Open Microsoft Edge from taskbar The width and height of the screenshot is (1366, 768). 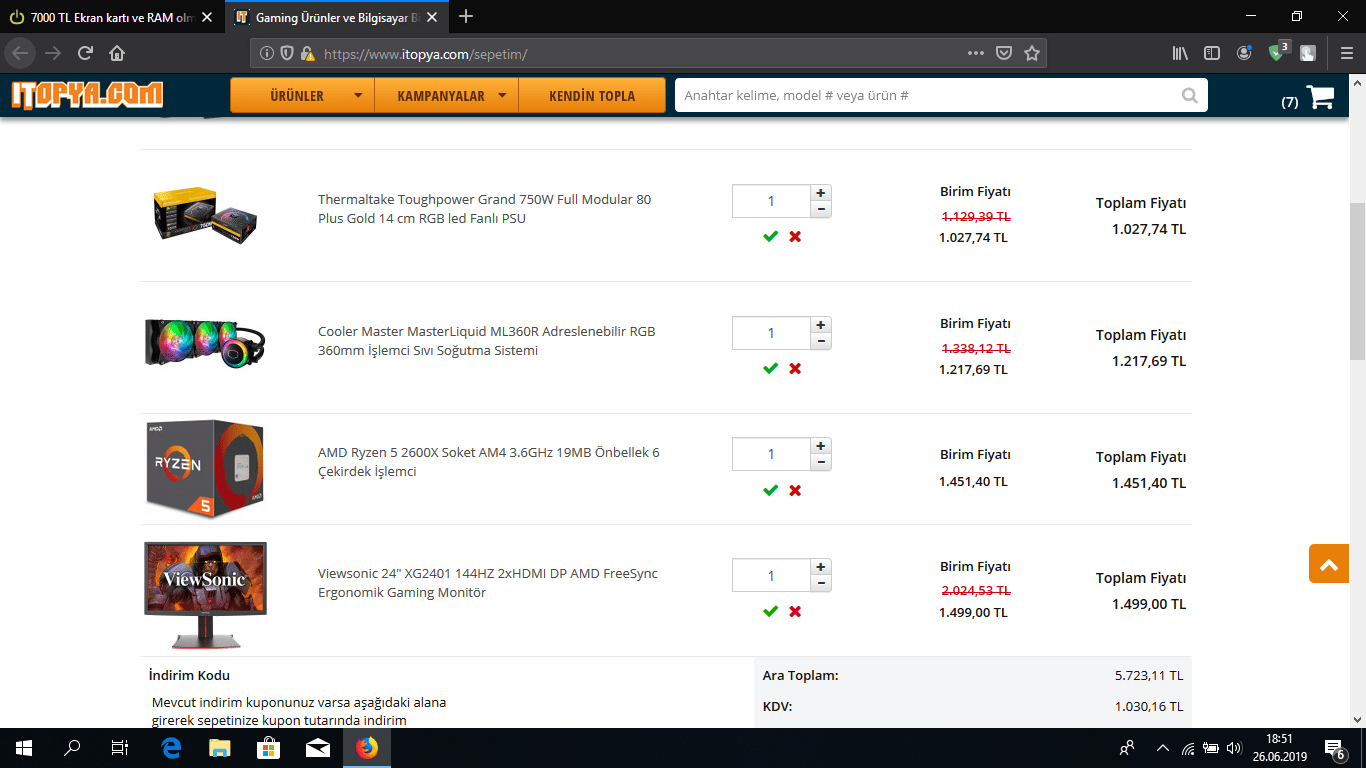tap(171, 748)
